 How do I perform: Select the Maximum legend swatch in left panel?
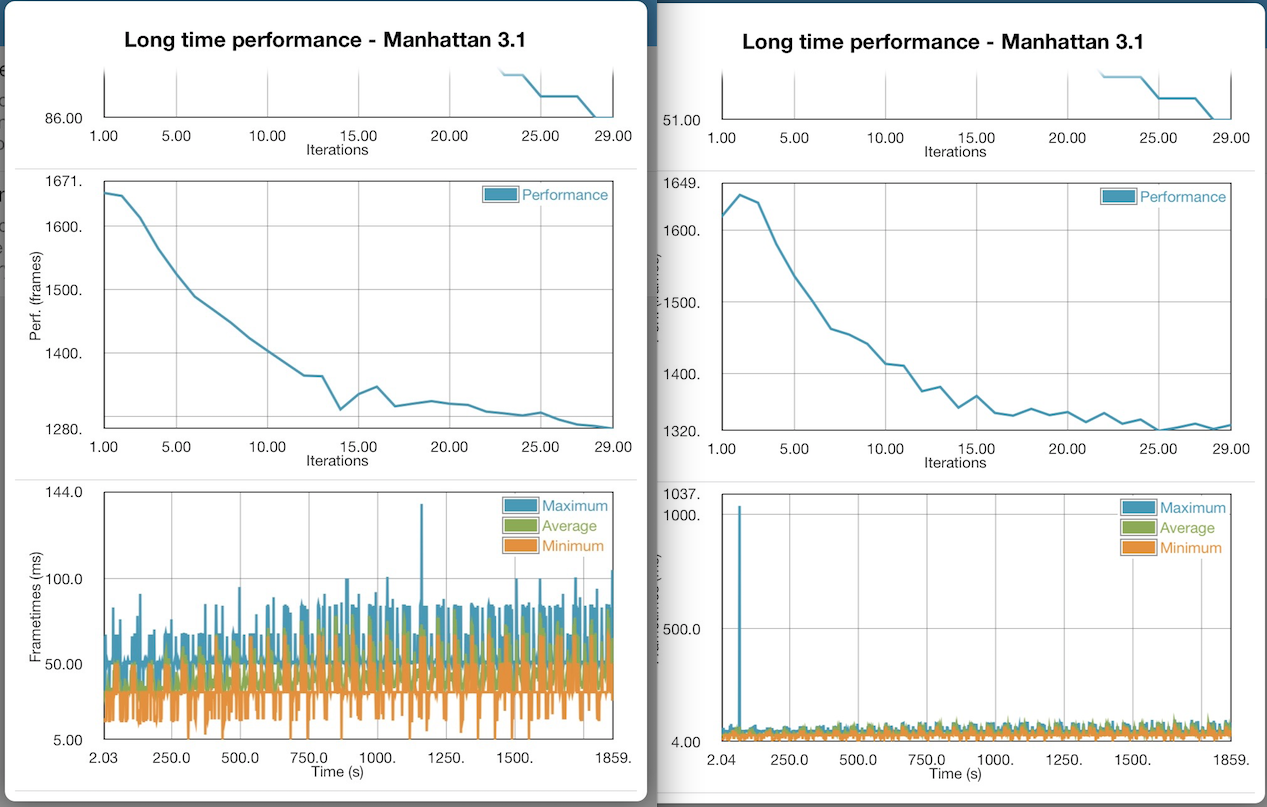pos(520,505)
